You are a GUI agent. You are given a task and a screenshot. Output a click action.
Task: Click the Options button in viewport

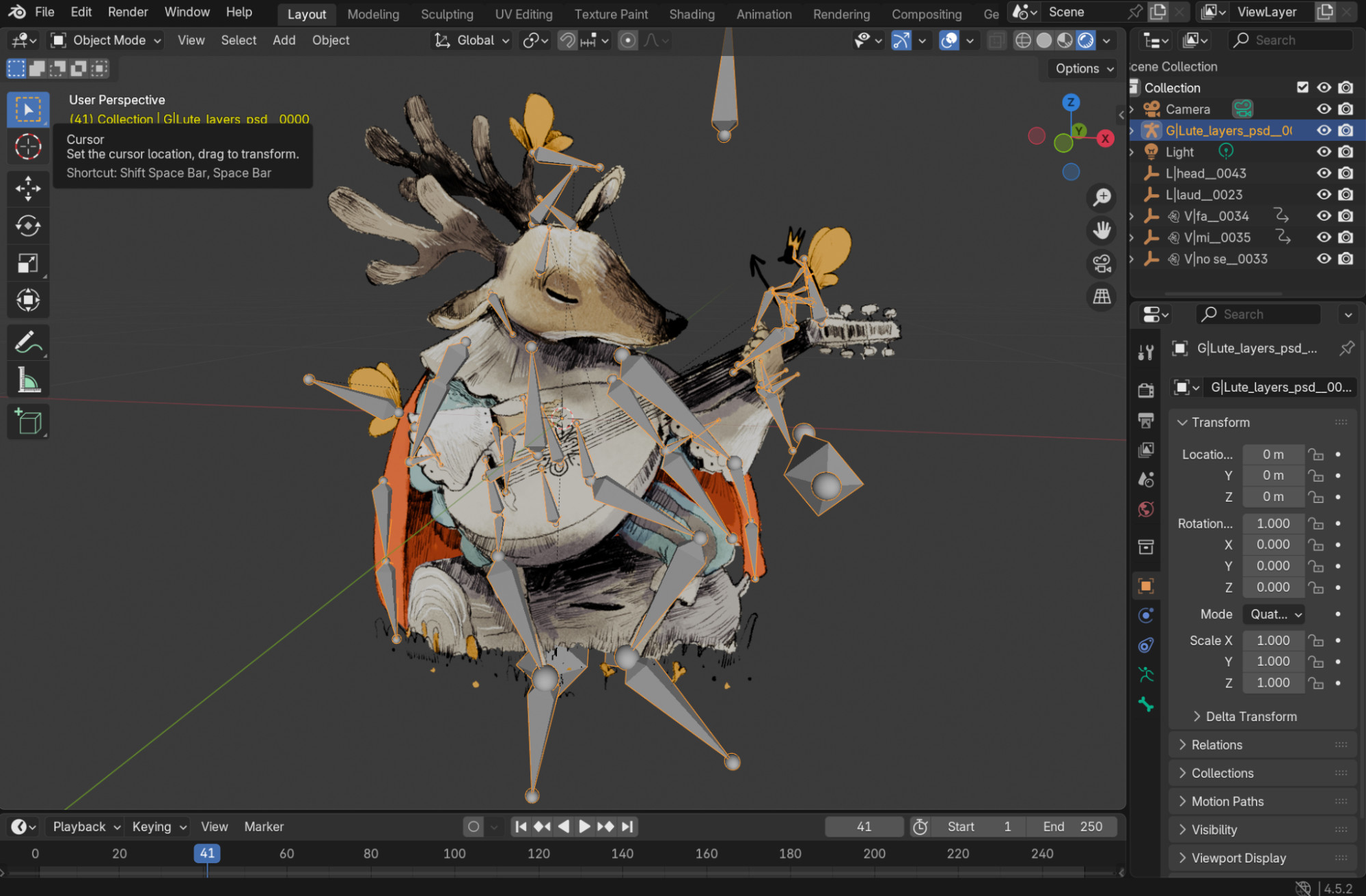coord(1084,68)
